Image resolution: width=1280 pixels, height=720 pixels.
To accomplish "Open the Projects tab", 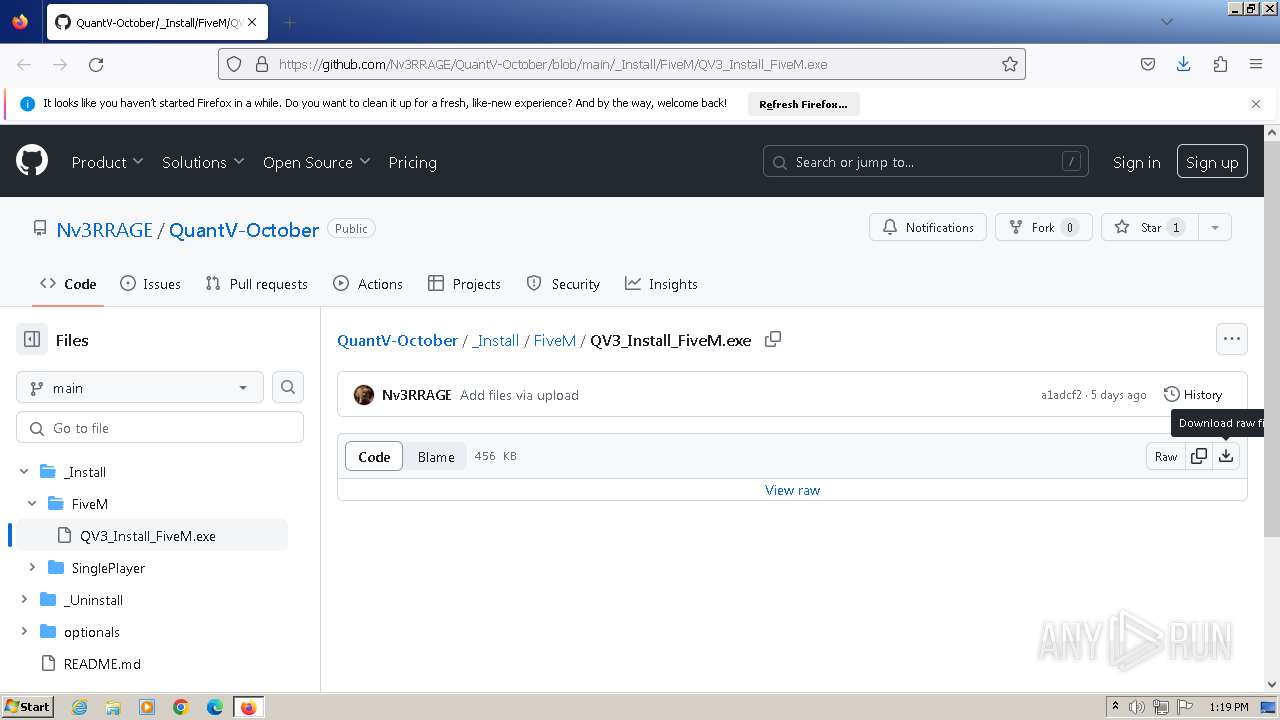I will point(464,284).
